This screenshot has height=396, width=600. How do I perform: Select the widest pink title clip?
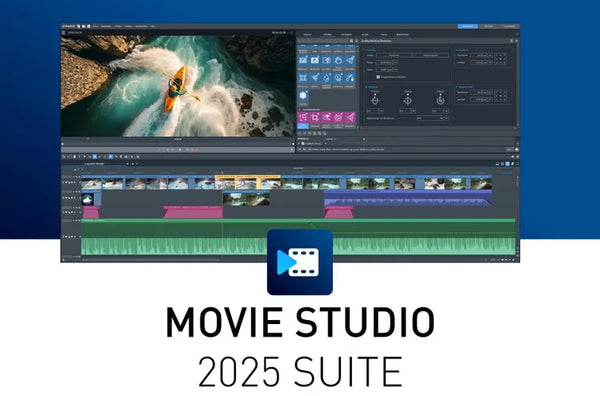(x=193, y=212)
